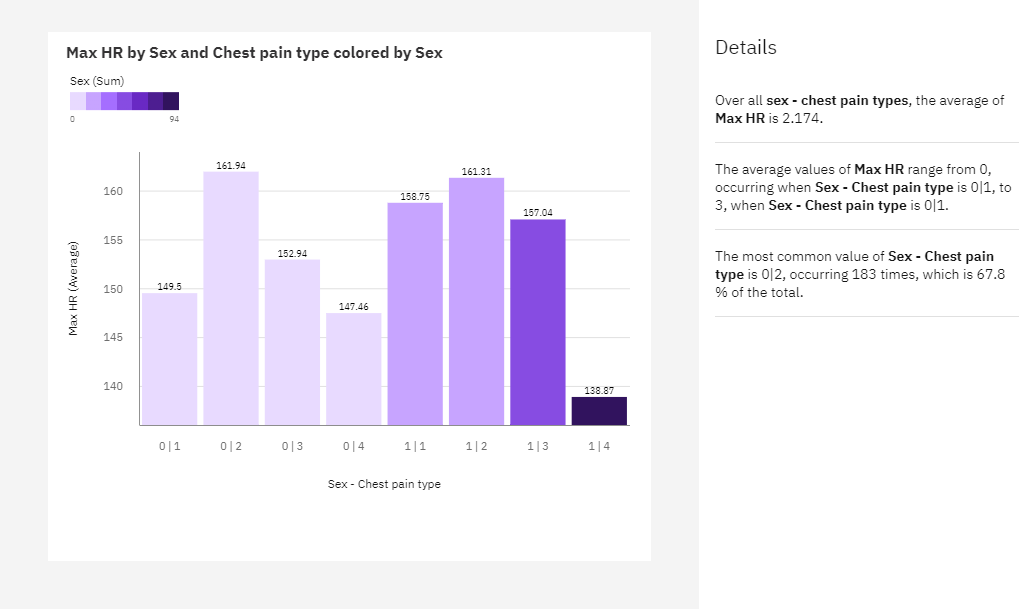
Task: Click the 160 y-axis tick label
Action: pos(113,191)
